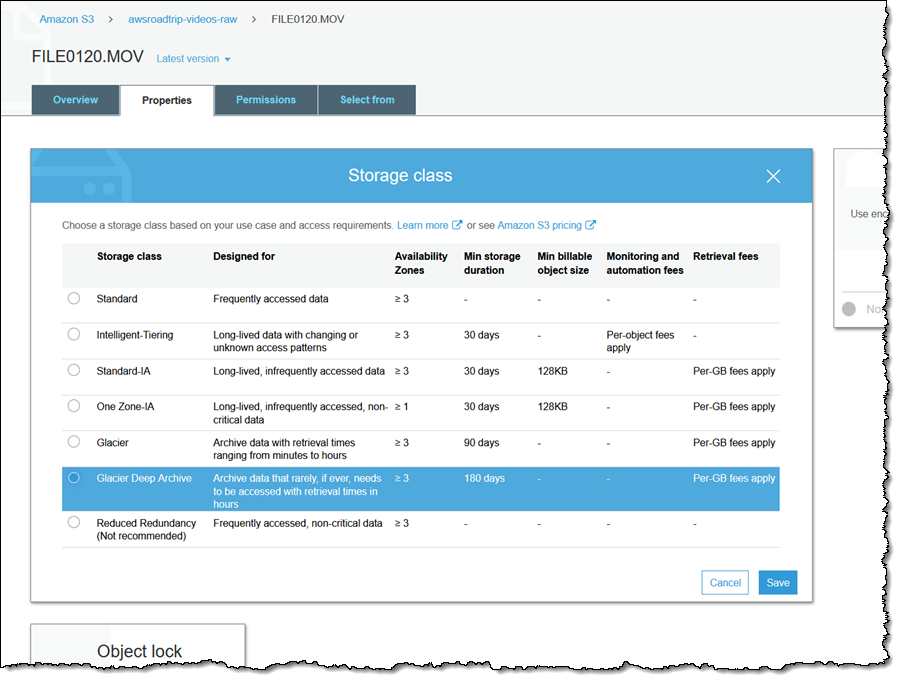This screenshot has height=680, width=900.
Task: Open the Properties tab
Action: point(166,100)
